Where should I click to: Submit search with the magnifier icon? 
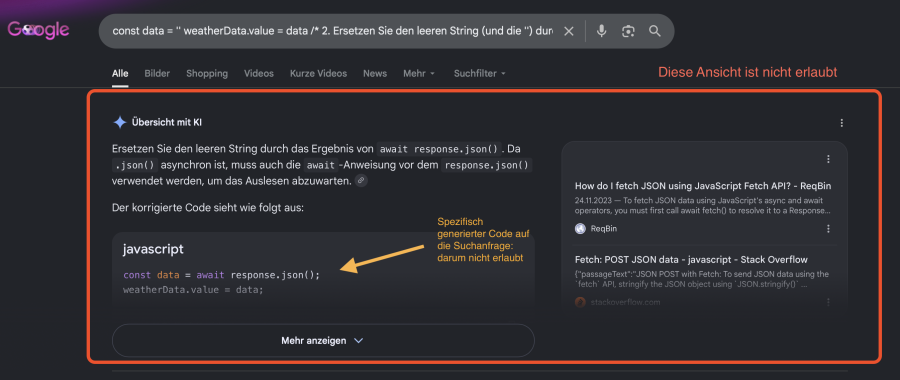[x=655, y=31]
